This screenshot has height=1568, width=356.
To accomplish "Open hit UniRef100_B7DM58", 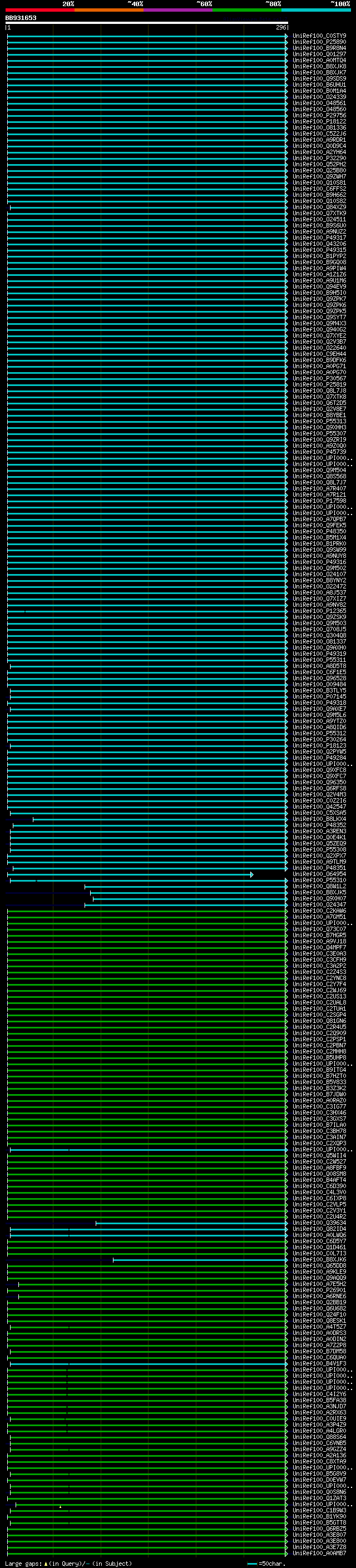I will point(319,1351).
